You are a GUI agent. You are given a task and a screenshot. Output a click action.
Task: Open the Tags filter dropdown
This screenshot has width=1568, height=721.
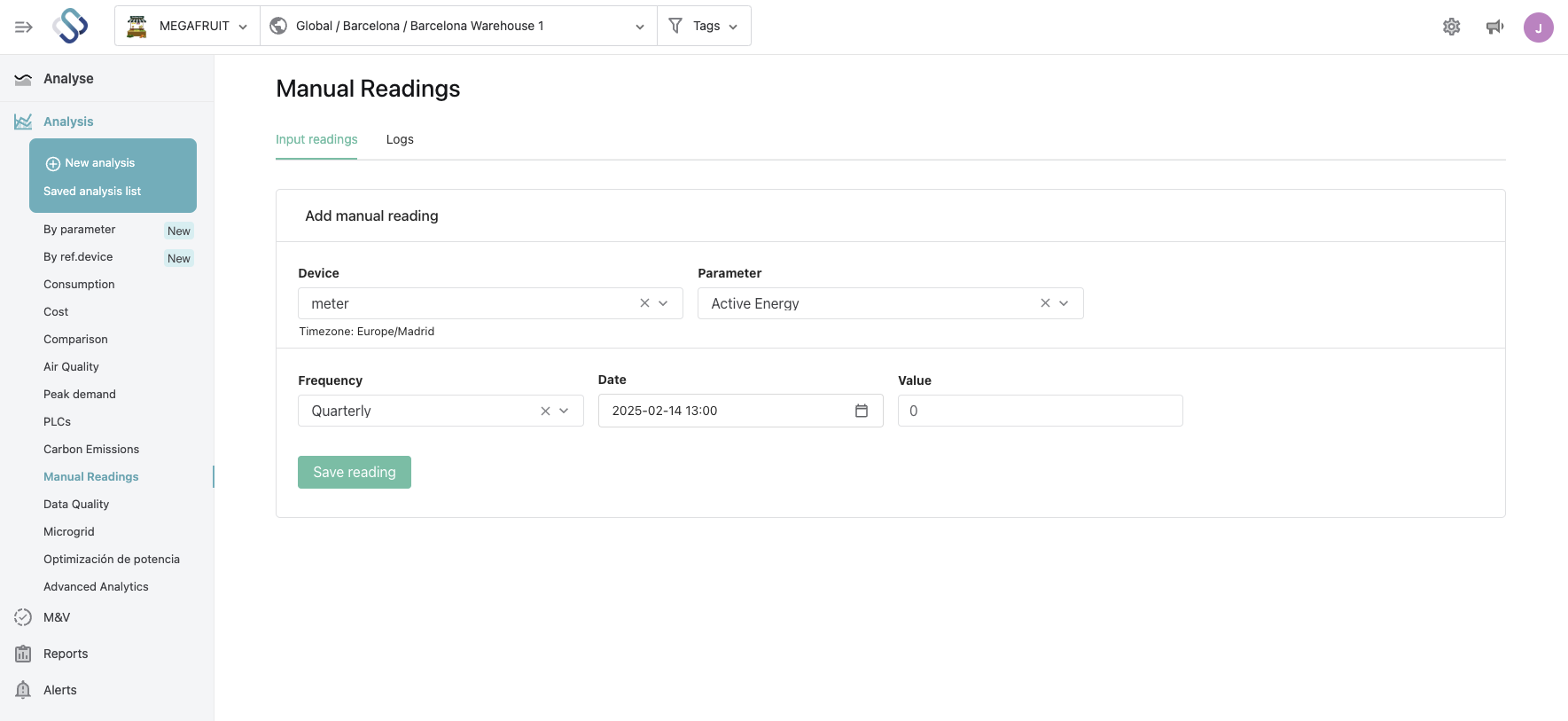704,26
